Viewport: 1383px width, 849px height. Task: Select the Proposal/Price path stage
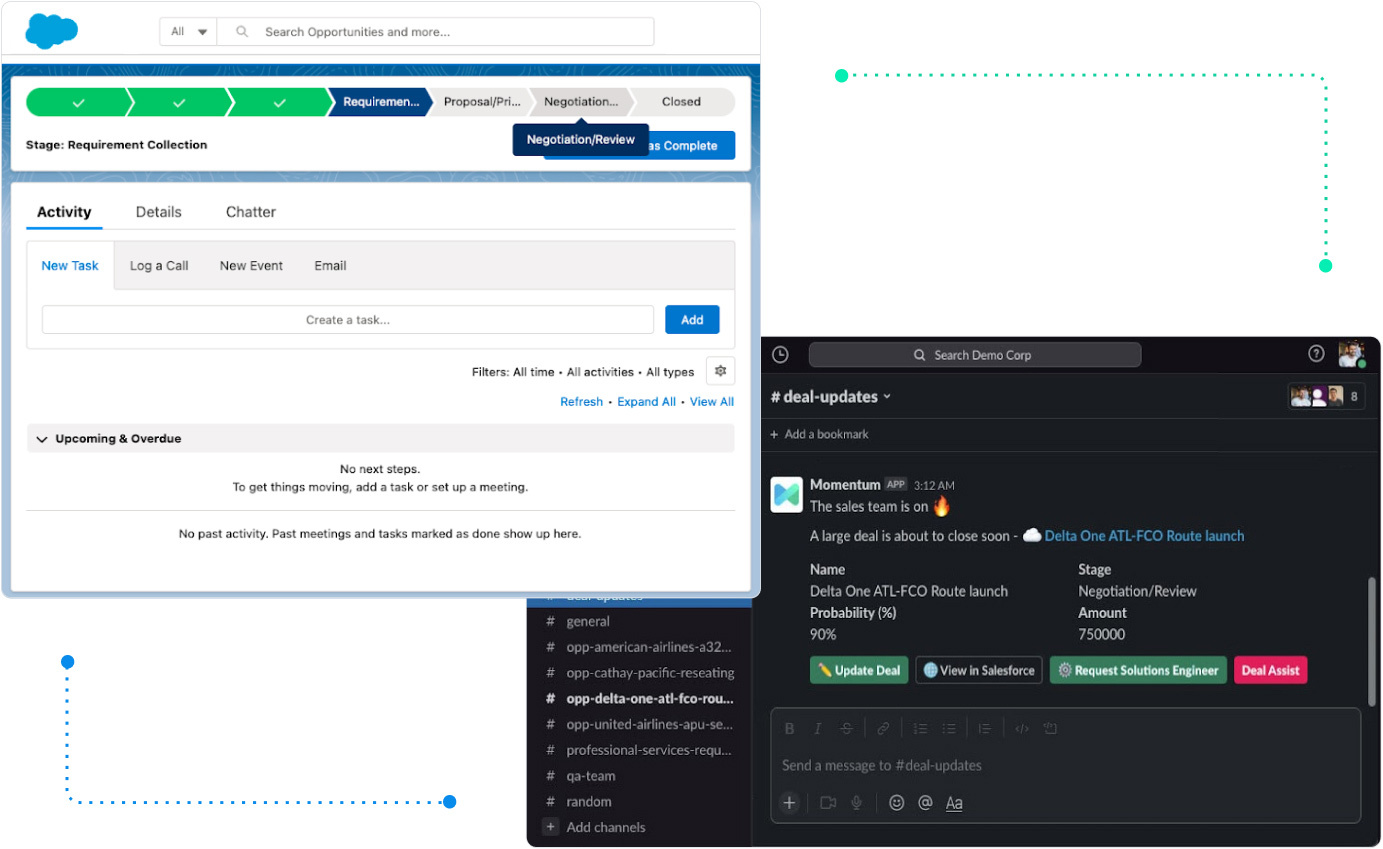pyautogui.click(x=482, y=101)
